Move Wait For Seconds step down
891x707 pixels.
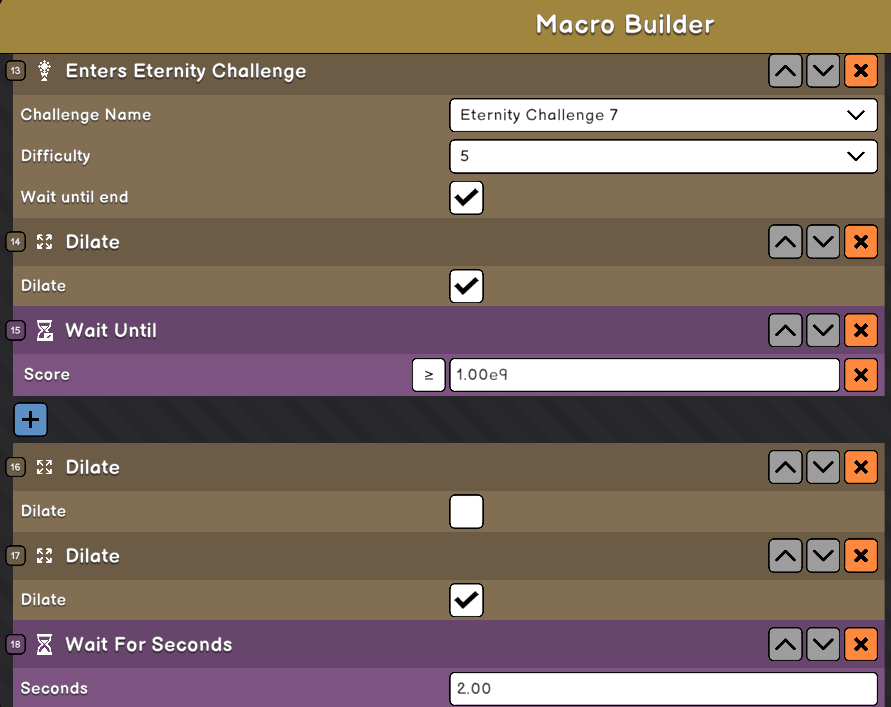[822, 644]
